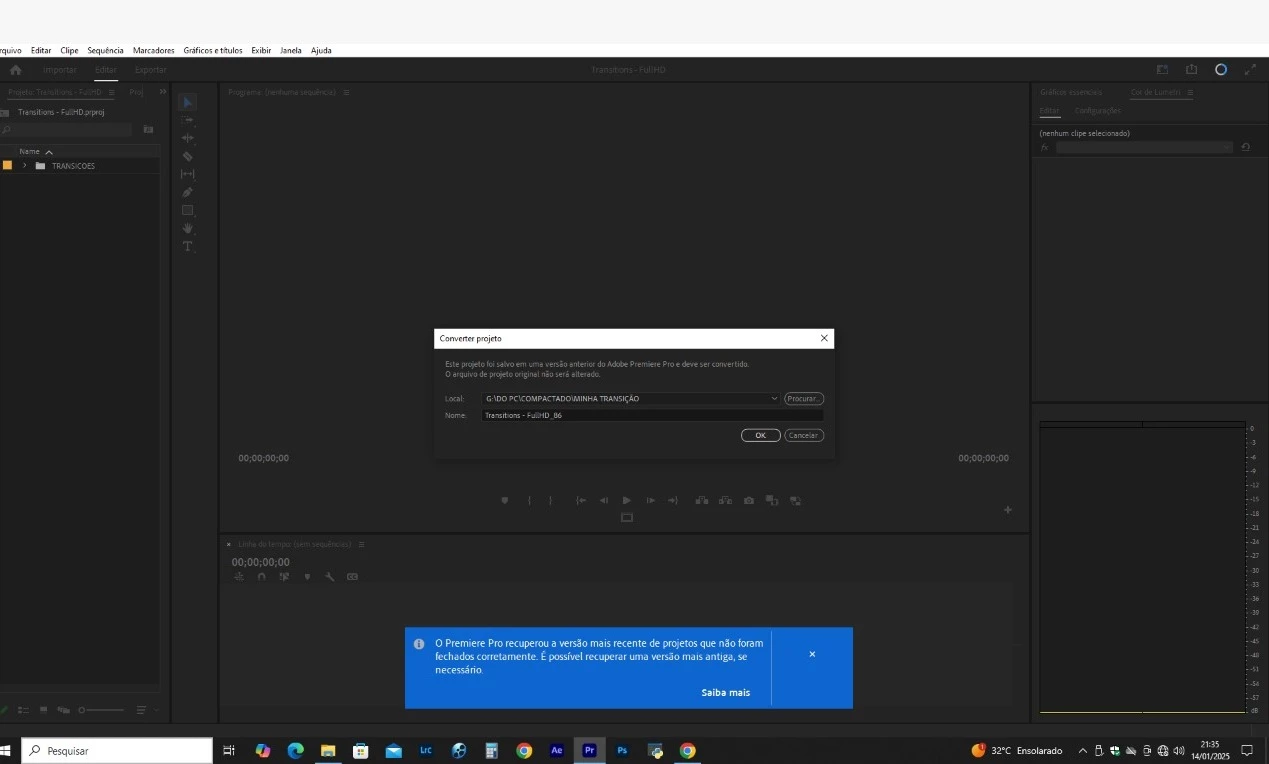
Task: Open Quick Export share icon
Action: (1191, 70)
